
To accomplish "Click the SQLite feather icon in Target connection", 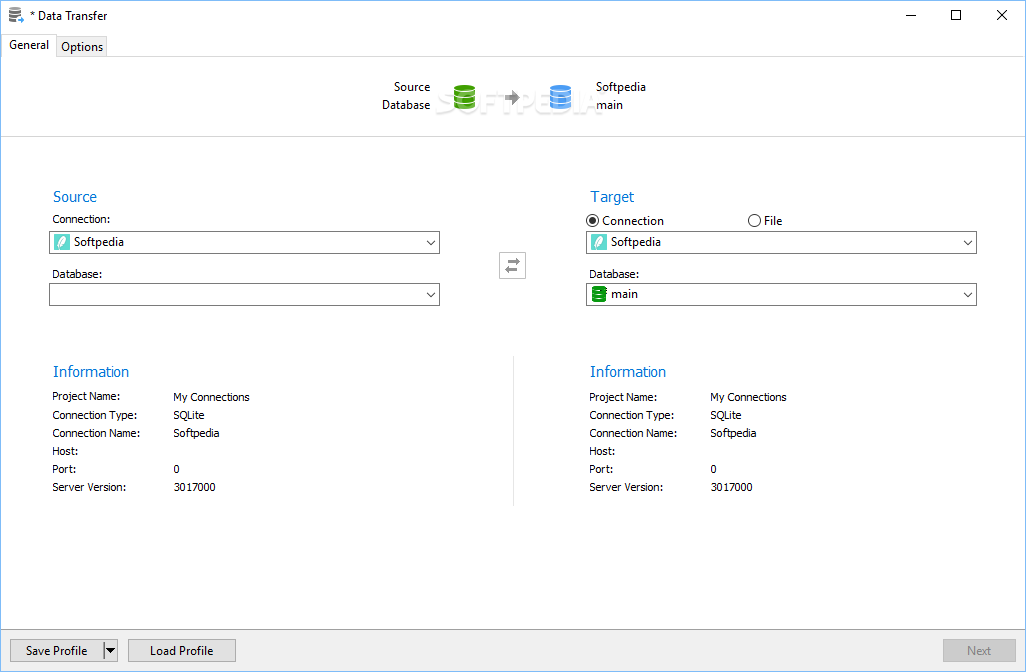I will point(599,242).
